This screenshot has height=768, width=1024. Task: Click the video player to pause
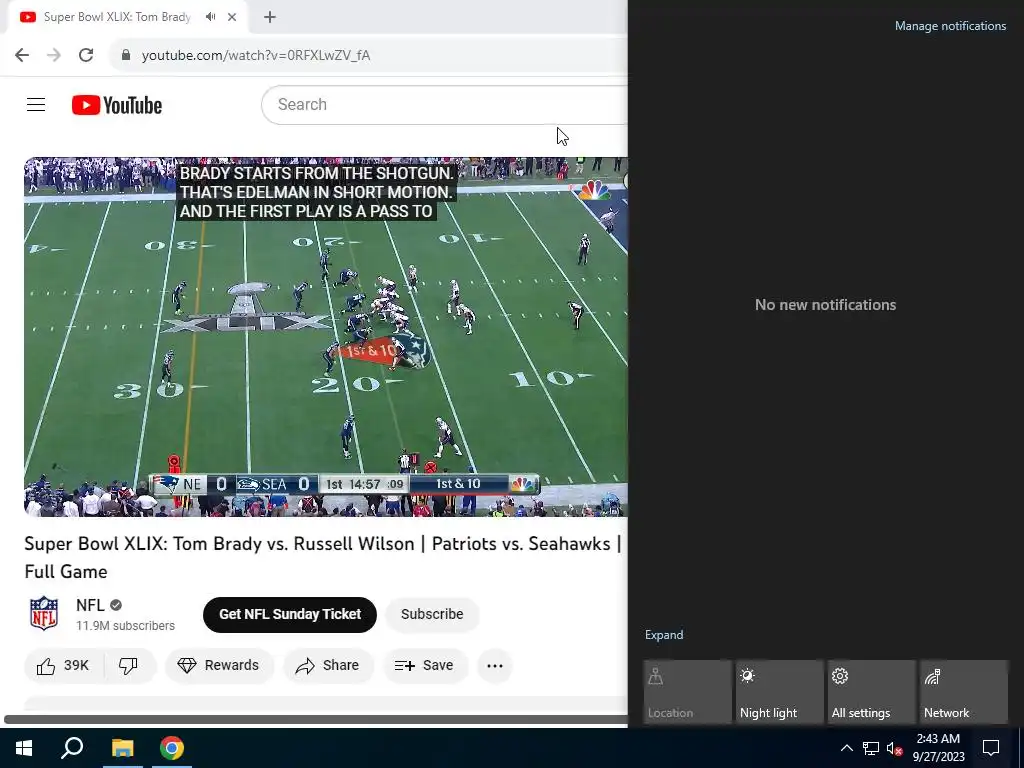326,337
